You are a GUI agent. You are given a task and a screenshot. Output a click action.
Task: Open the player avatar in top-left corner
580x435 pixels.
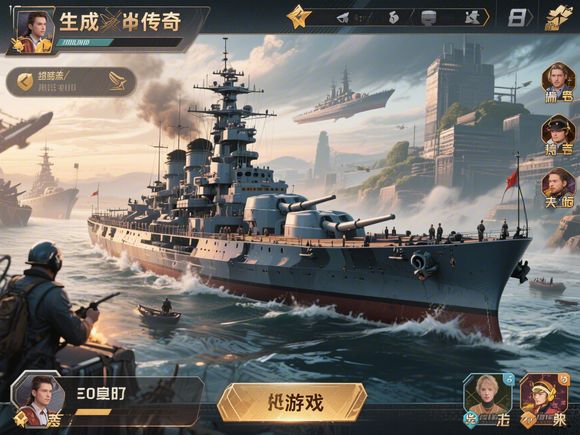[34, 31]
